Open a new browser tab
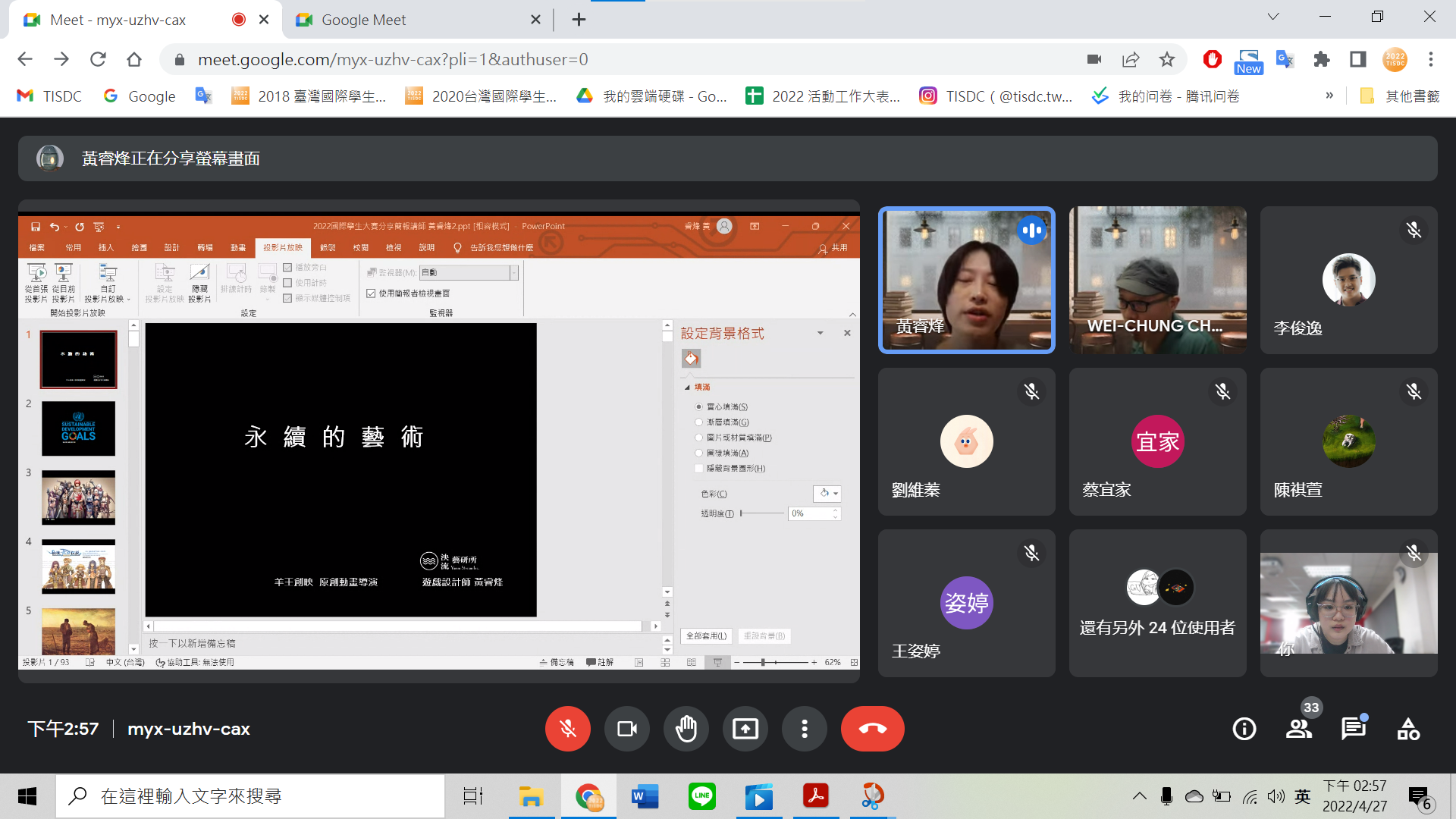1456x819 pixels. (x=579, y=20)
